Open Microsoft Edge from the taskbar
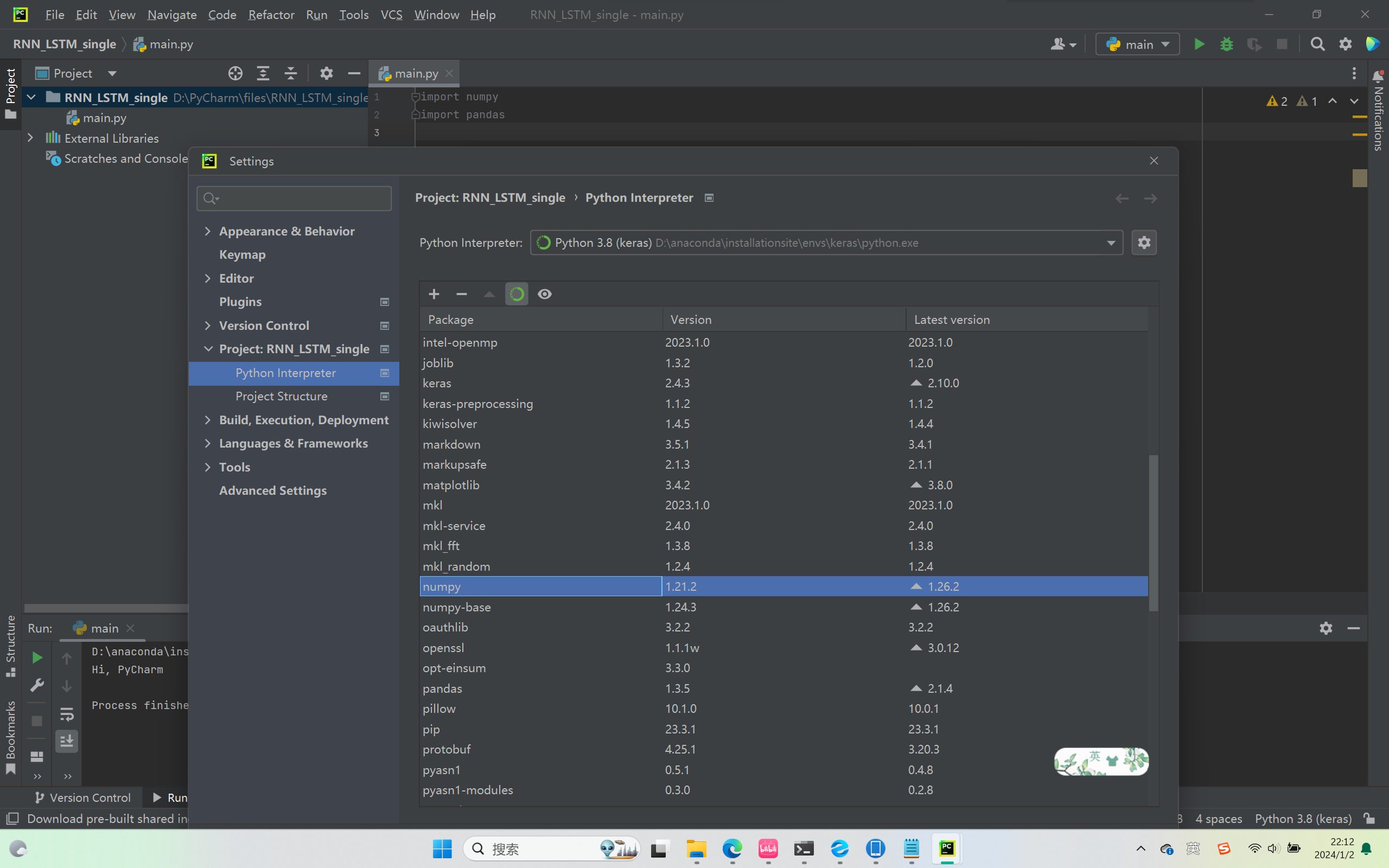Screen dimensions: 1389x868 click(x=732, y=848)
